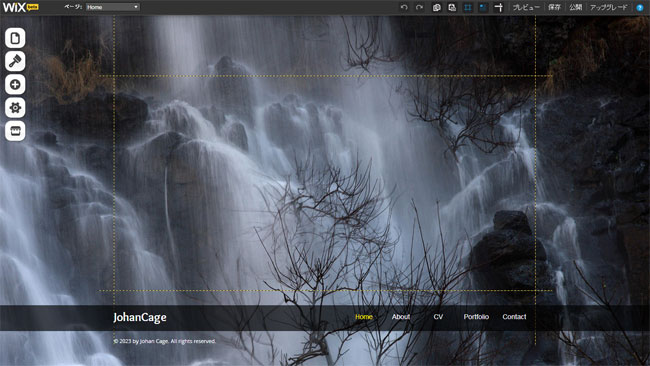
Task: Click the アップグレード upgrade link
Action: click(x=609, y=7)
